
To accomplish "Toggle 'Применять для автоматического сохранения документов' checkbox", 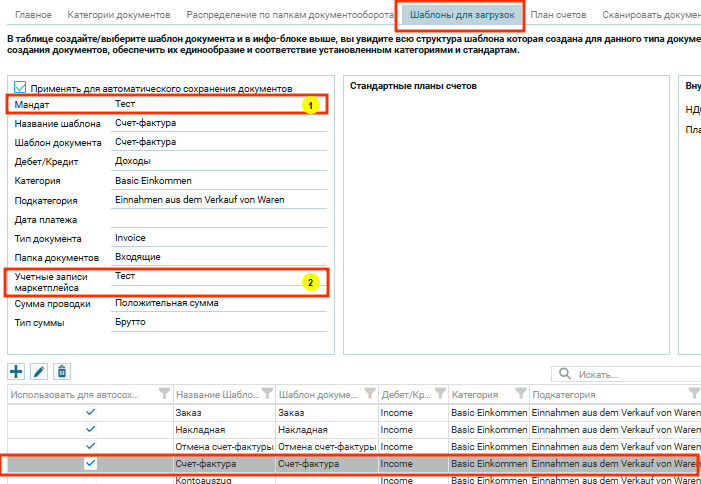I will coord(22,88).
